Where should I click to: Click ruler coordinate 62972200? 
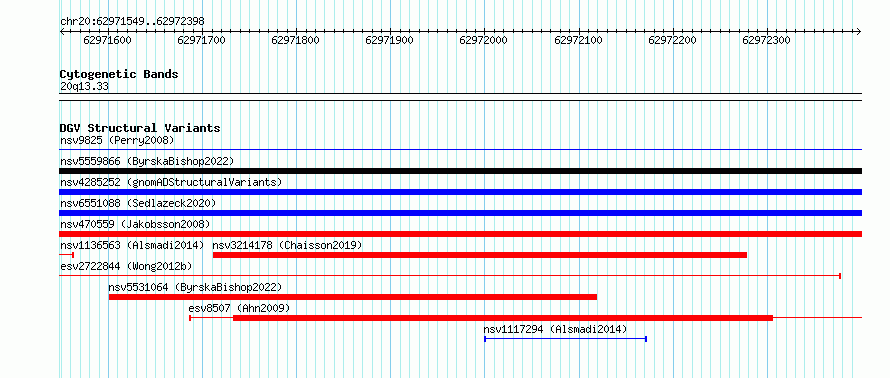pyautogui.click(x=672, y=41)
